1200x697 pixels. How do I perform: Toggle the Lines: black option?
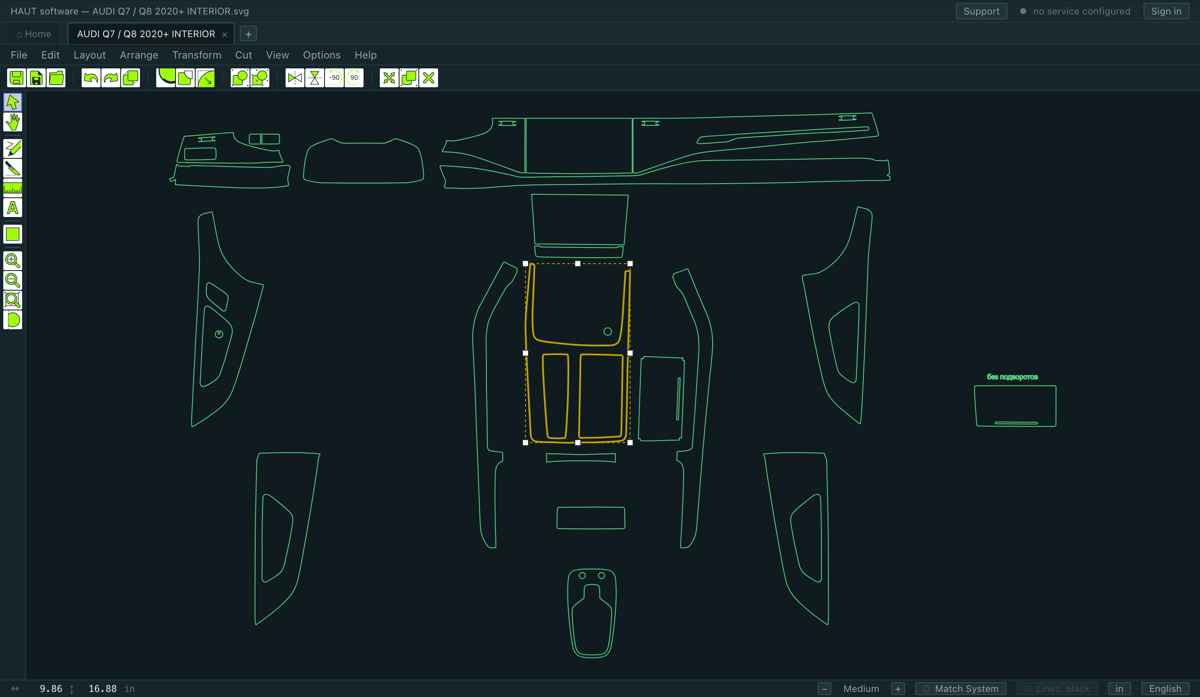(x=1056, y=688)
